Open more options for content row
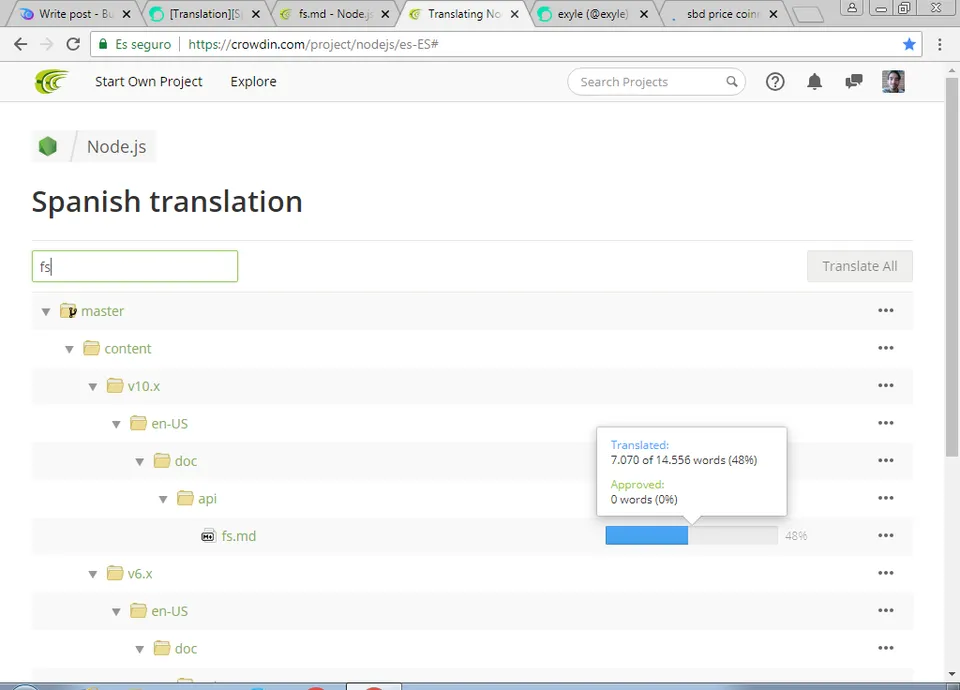960x690 pixels. [x=886, y=348]
